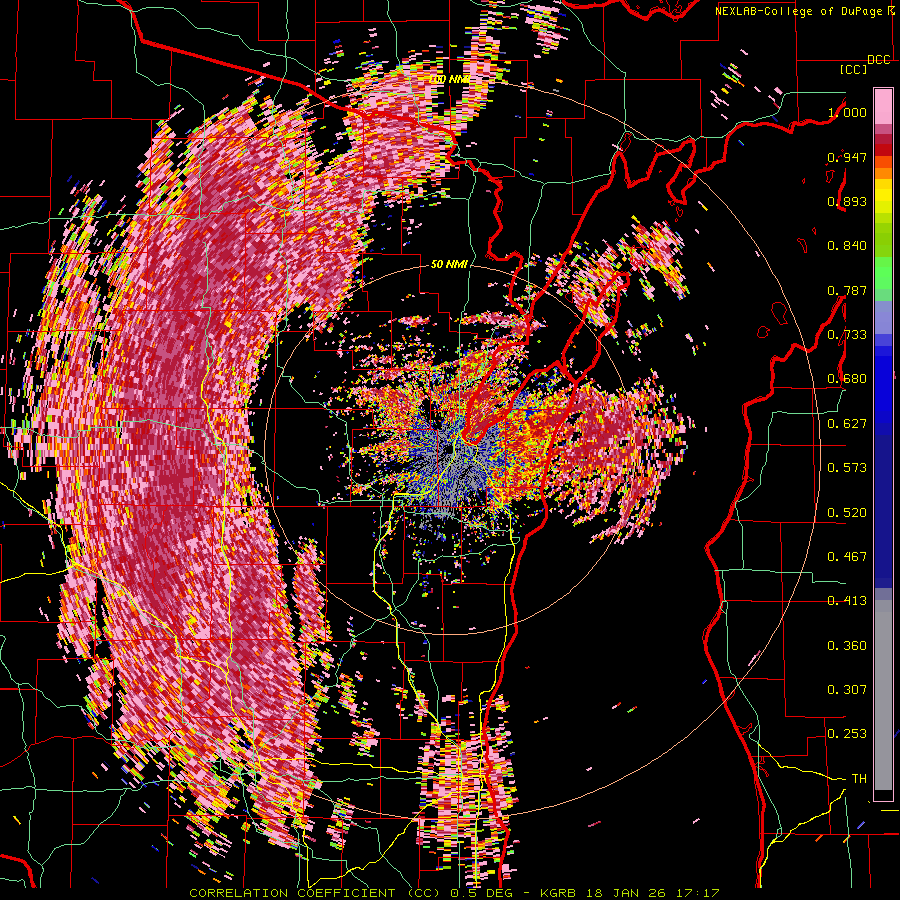Click the 0.253 scale label

click(847, 734)
